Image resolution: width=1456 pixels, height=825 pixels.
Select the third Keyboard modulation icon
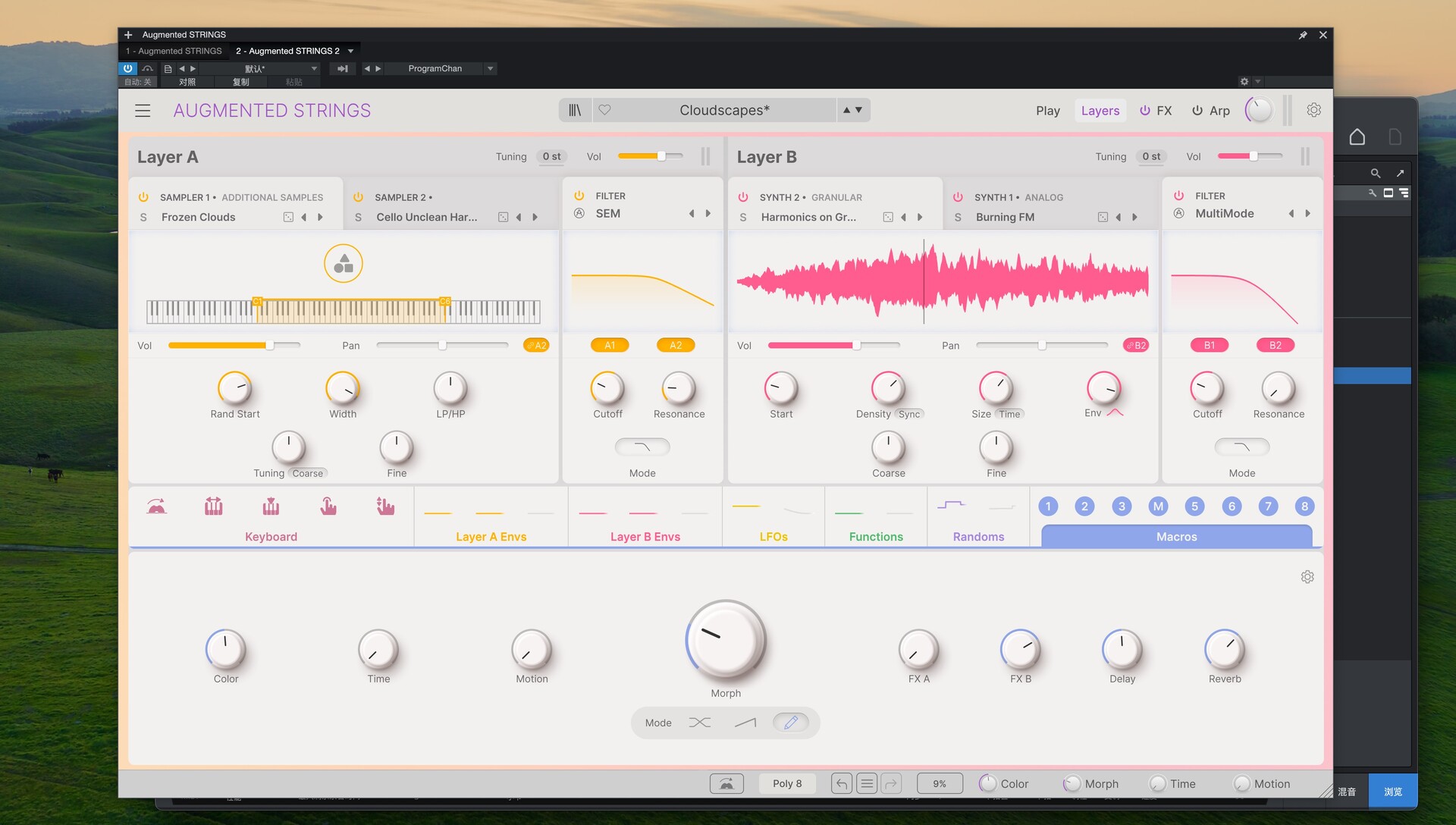271,507
